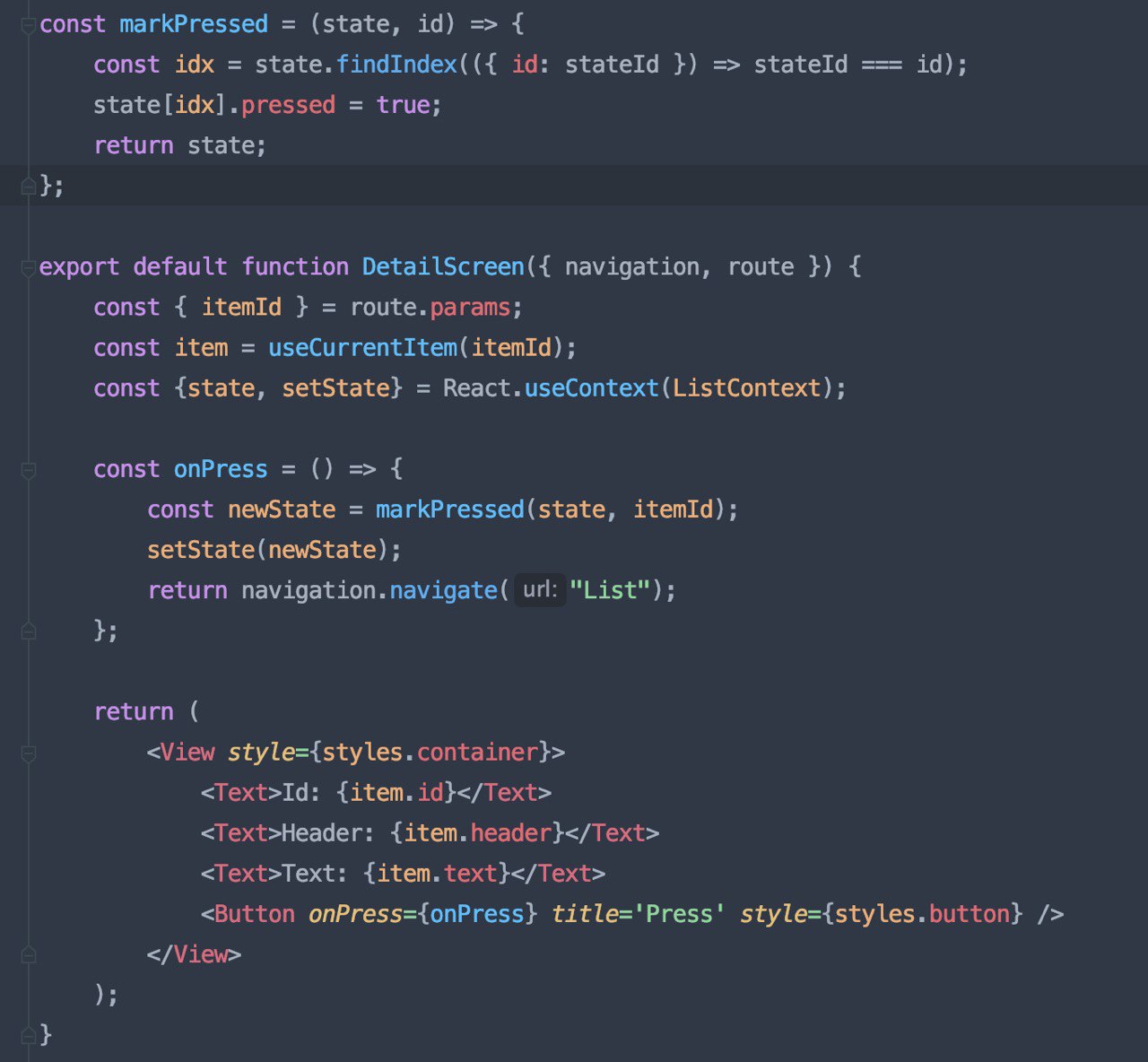This screenshot has height=1062, width=1148.
Task: Collapse the onPress arrow function fold marker
Action: [x=29, y=469]
